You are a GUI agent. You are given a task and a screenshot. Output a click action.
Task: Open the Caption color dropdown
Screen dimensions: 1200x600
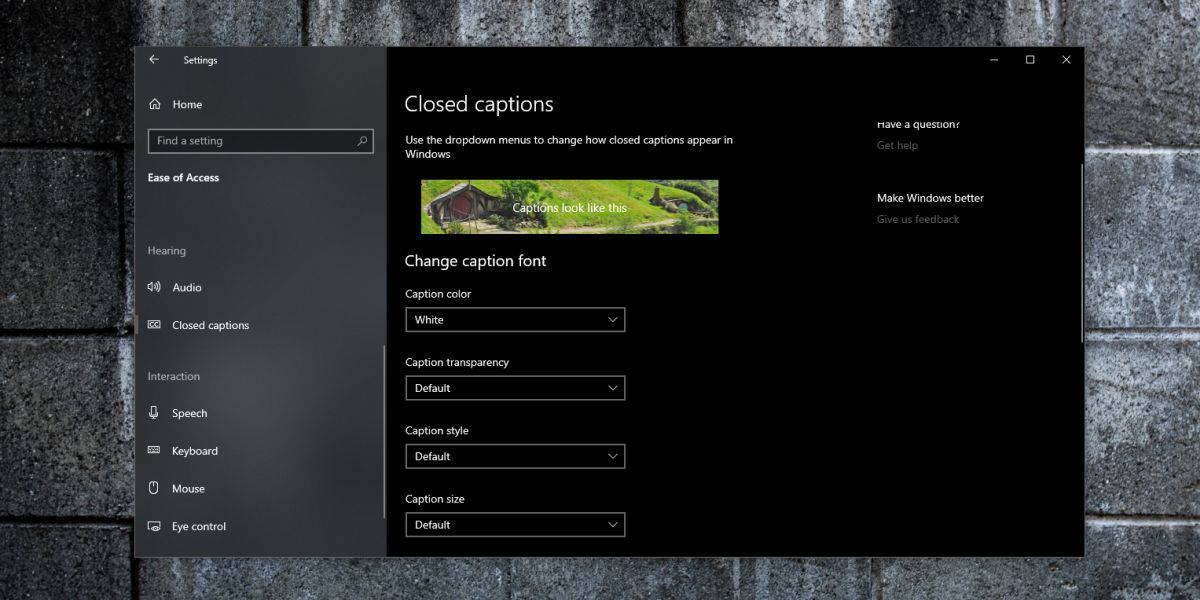coord(515,320)
